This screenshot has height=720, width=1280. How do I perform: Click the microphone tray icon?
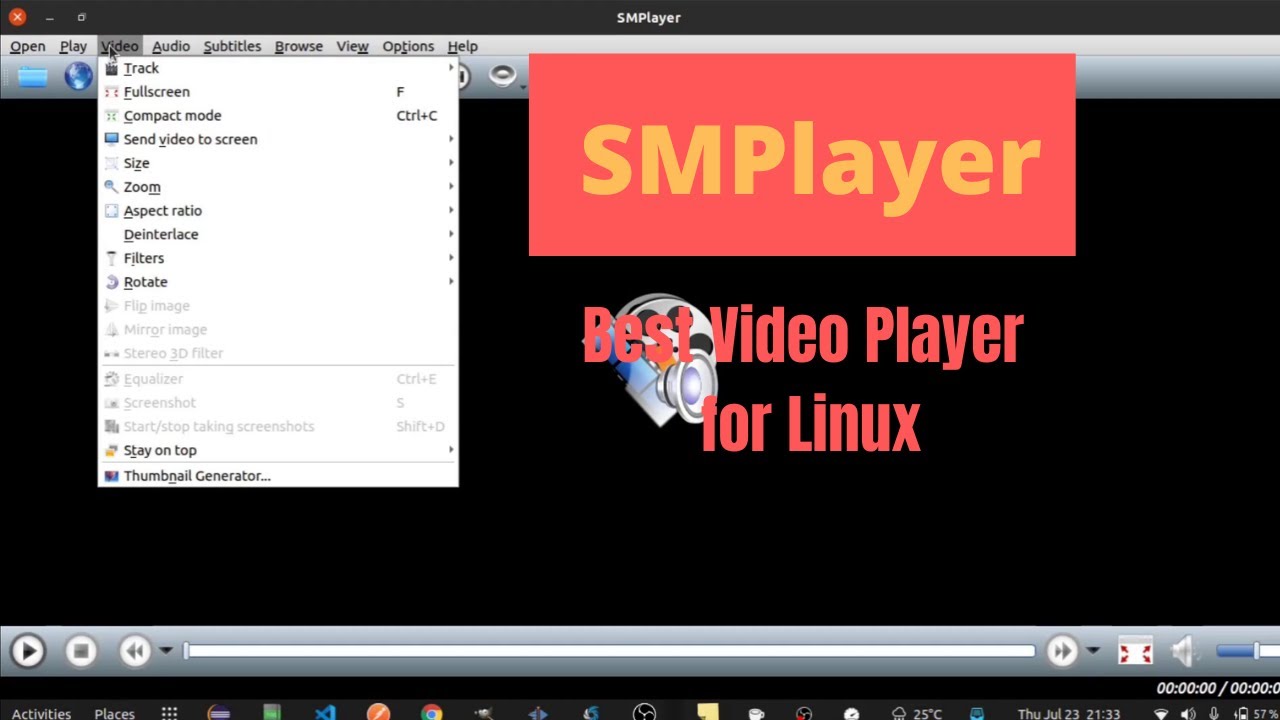click(1214, 713)
